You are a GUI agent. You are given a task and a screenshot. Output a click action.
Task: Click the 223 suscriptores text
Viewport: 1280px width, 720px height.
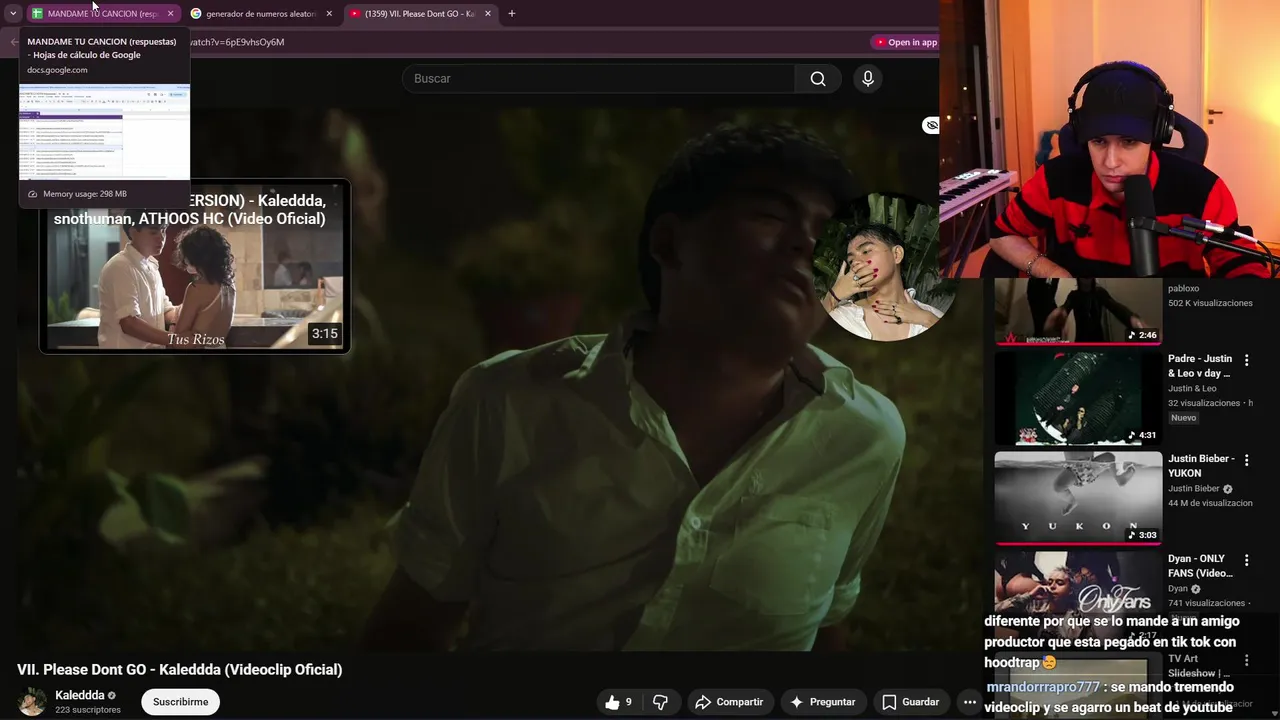coord(88,710)
